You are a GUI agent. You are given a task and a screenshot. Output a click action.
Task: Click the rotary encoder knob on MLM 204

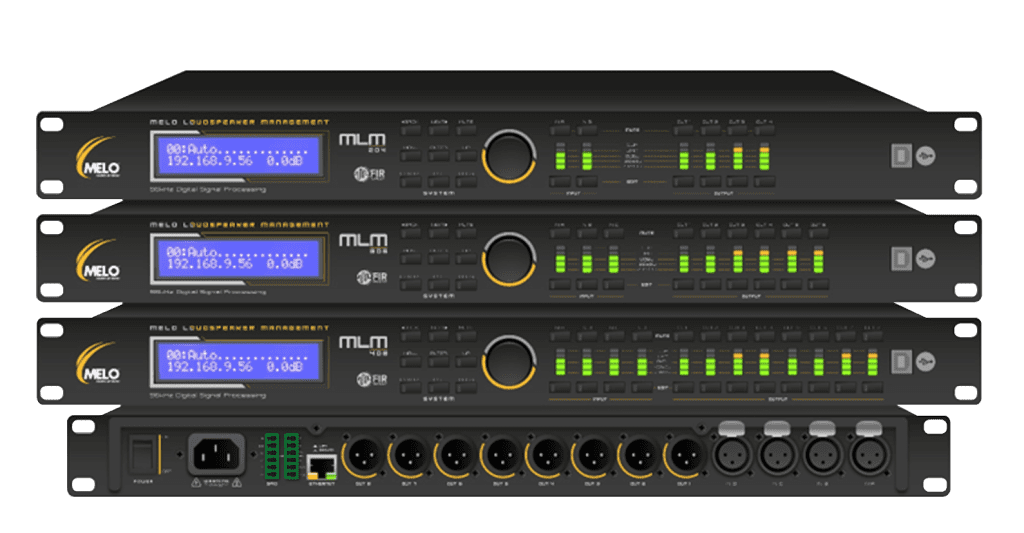[509, 157]
